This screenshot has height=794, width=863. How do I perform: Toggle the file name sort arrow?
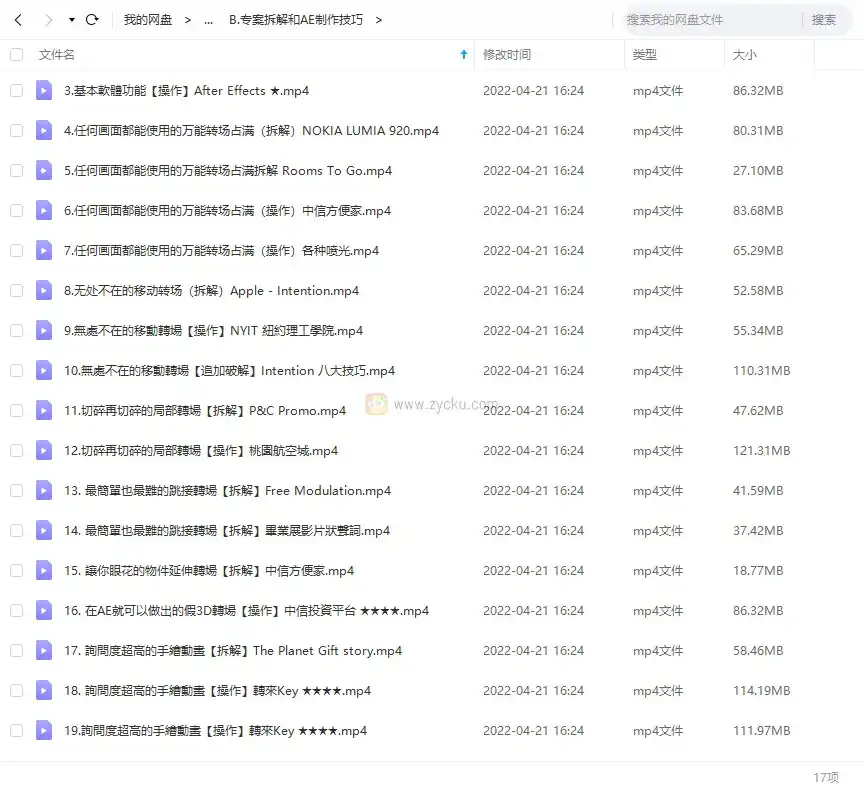click(x=463, y=55)
